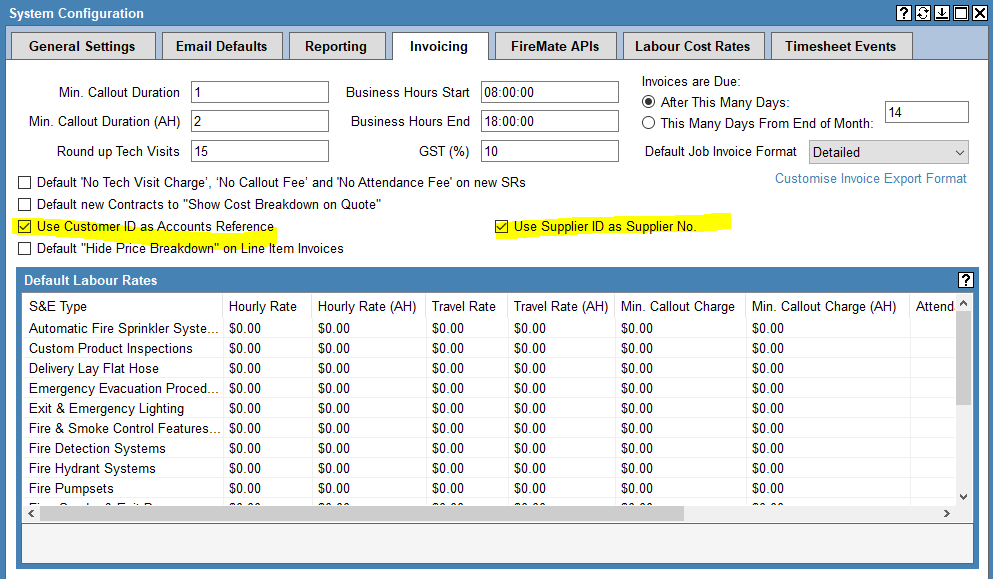Click the GST (%) input field
Screen dimensions: 993x579
pyautogui.click(x=549, y=152)
